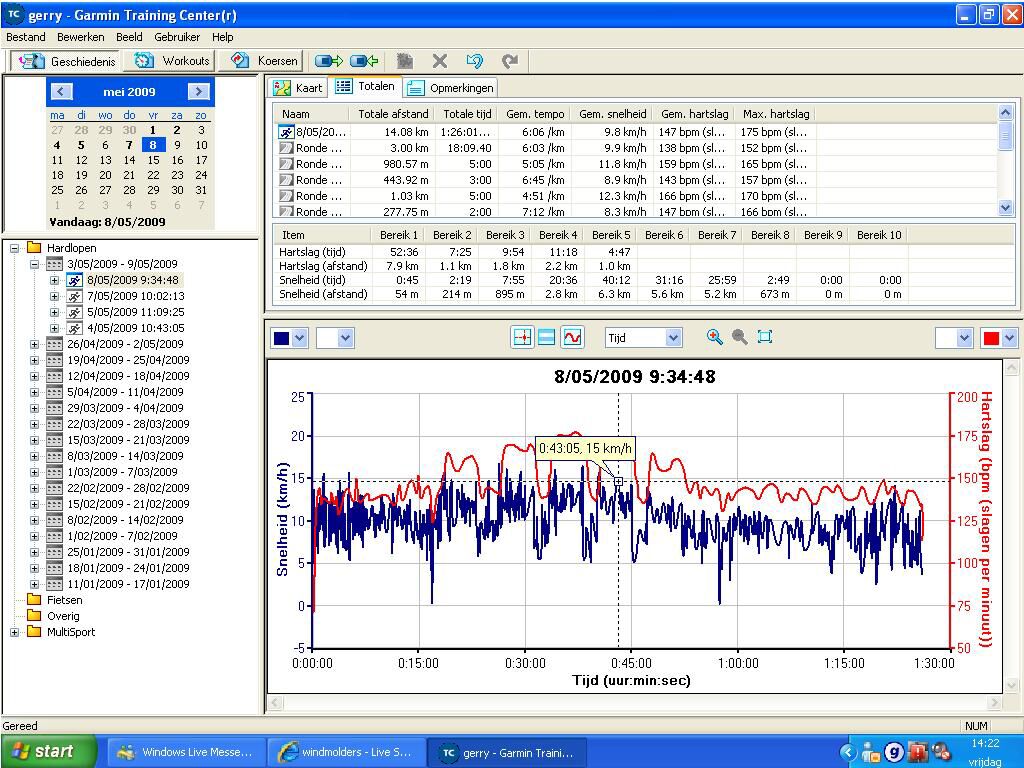Open the Beeld menu
This screenshot has height=768, width=1024.
tap(129, 37)
